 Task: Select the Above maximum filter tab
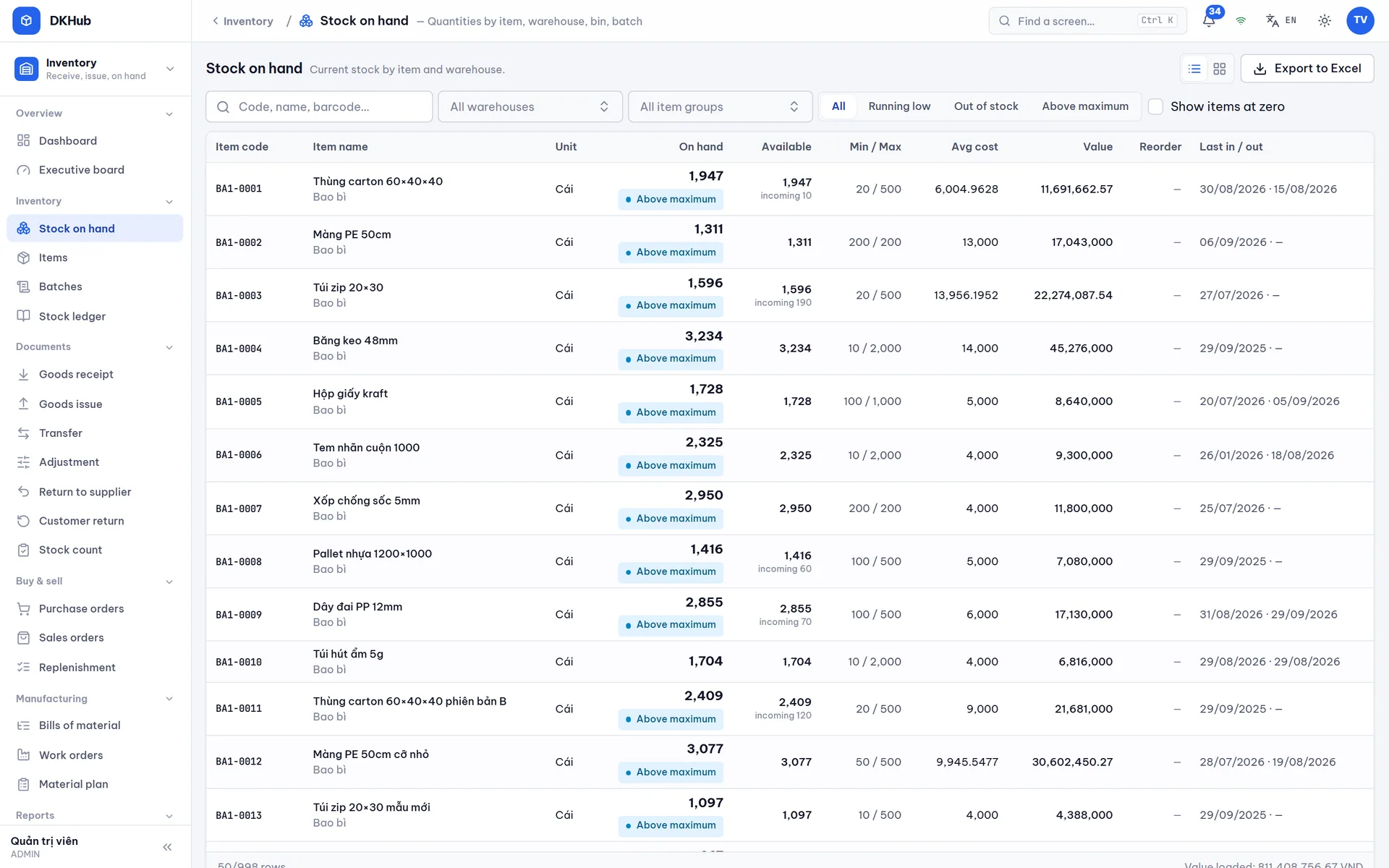tap(1085, 106)
